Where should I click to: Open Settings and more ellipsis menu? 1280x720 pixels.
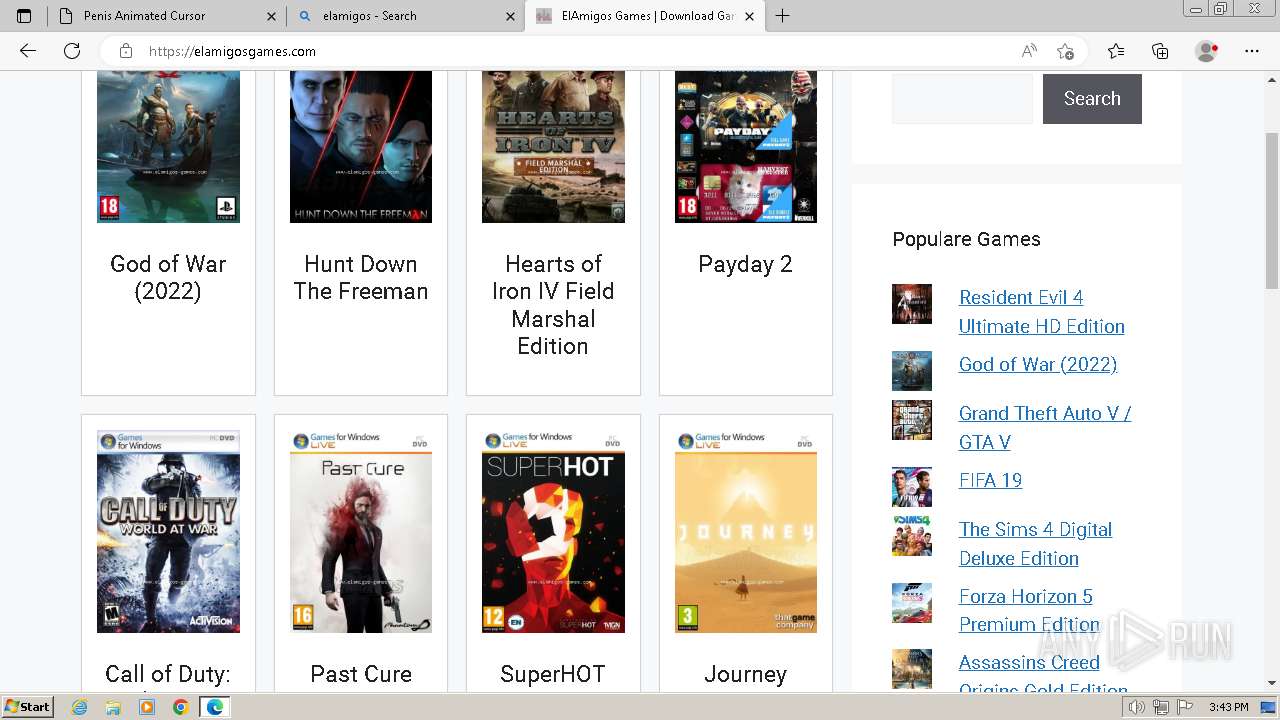[x=1252, y=51]
